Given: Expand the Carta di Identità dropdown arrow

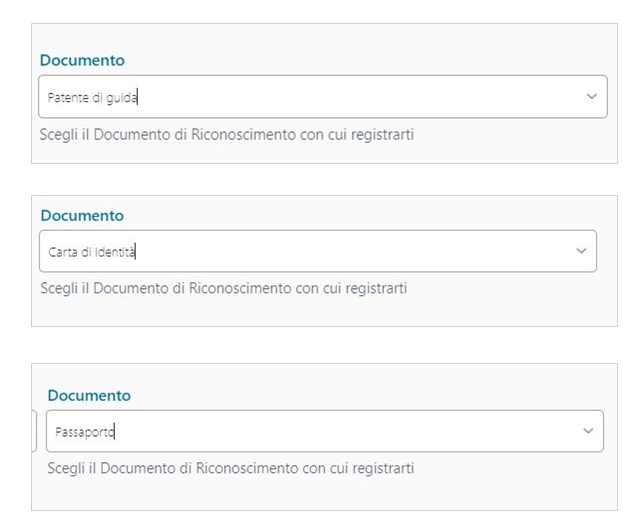Looking at the screenshot, I should click(x=581, y=251).
